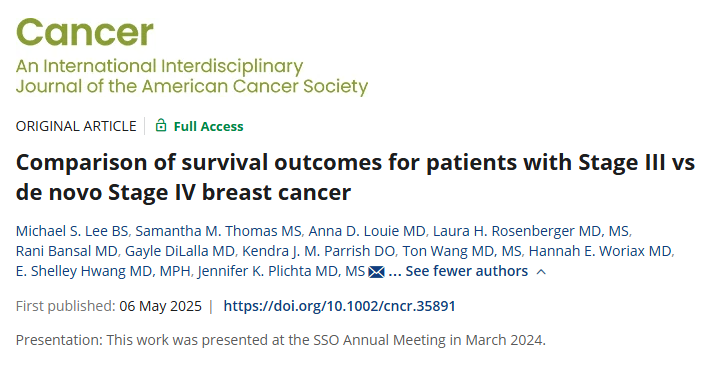
Task: Click "See fewer authors" link
Action: [466, 271]
